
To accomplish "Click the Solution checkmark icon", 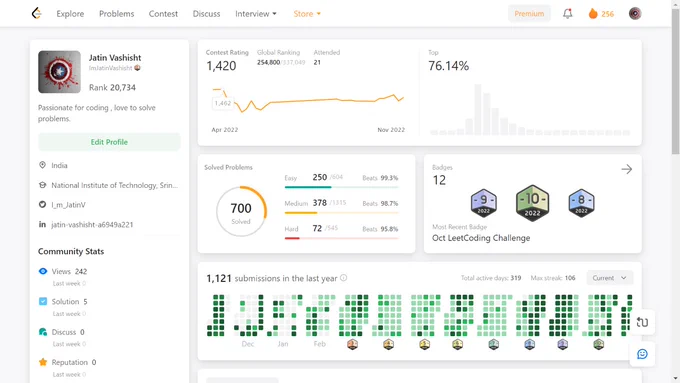I will 43,301.
